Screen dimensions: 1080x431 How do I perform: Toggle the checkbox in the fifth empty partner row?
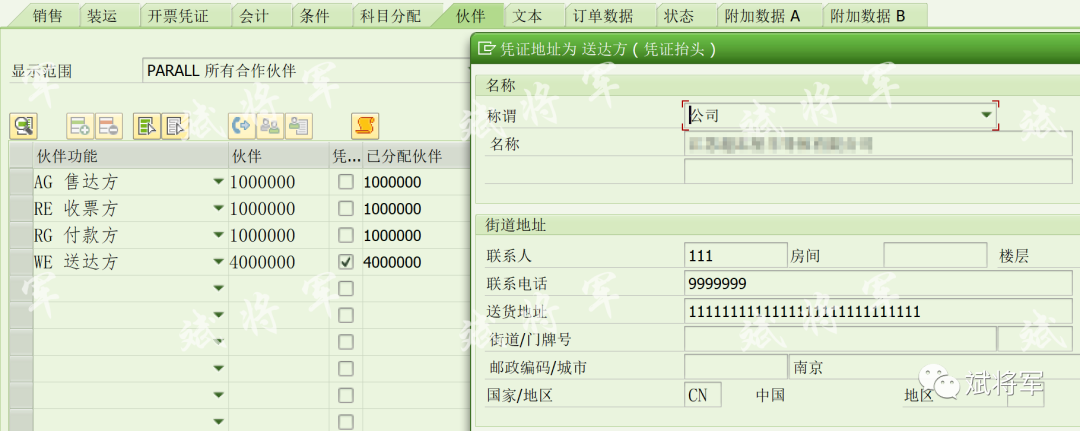(x=346, y=395)
